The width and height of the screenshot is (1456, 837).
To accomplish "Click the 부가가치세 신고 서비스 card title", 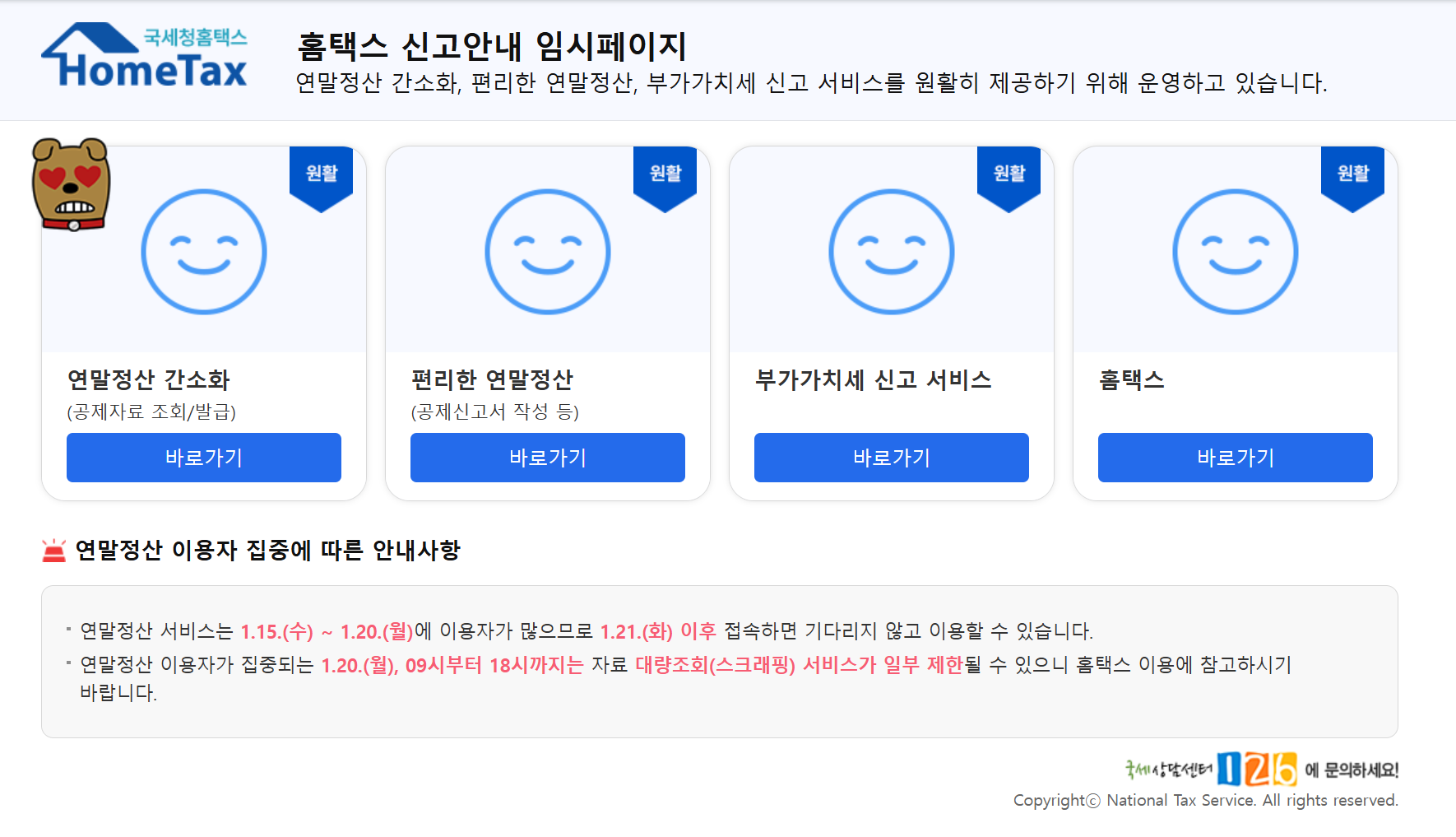I will 874,379.
